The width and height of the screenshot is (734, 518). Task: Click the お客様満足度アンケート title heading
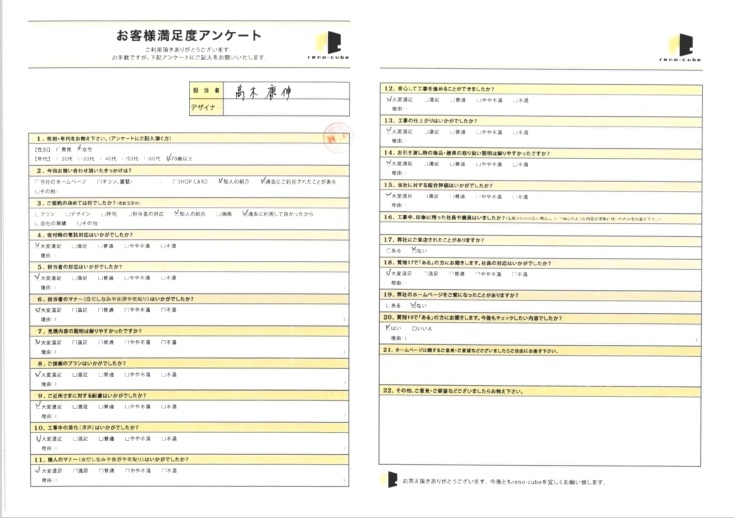point(189,36)
